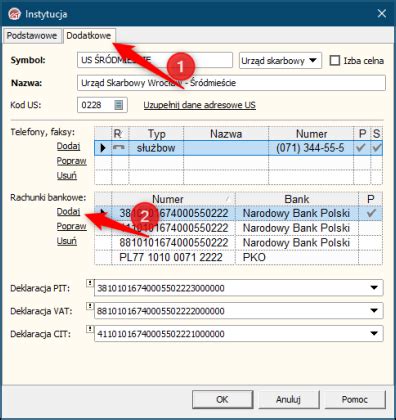The width and height of the screenshot is (396, 420).
Task: Click the small icon beside the Deklaracja CIT field
Action: click(x=90, y=329)
